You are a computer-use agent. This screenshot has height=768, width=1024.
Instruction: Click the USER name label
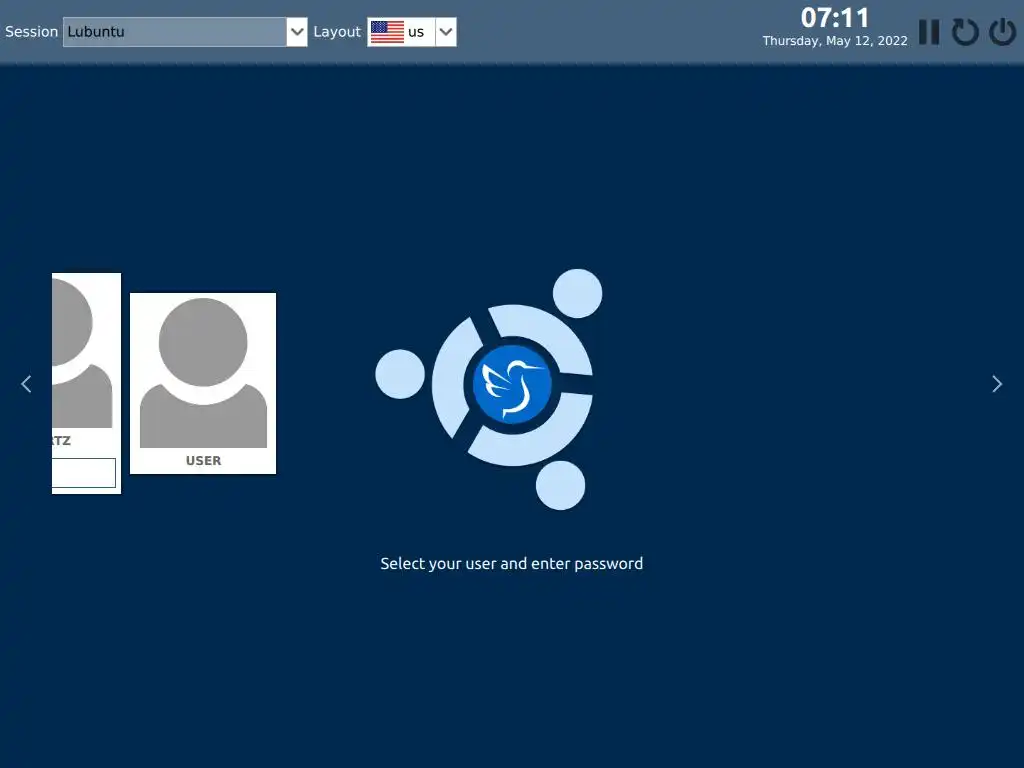pos(203,460)
